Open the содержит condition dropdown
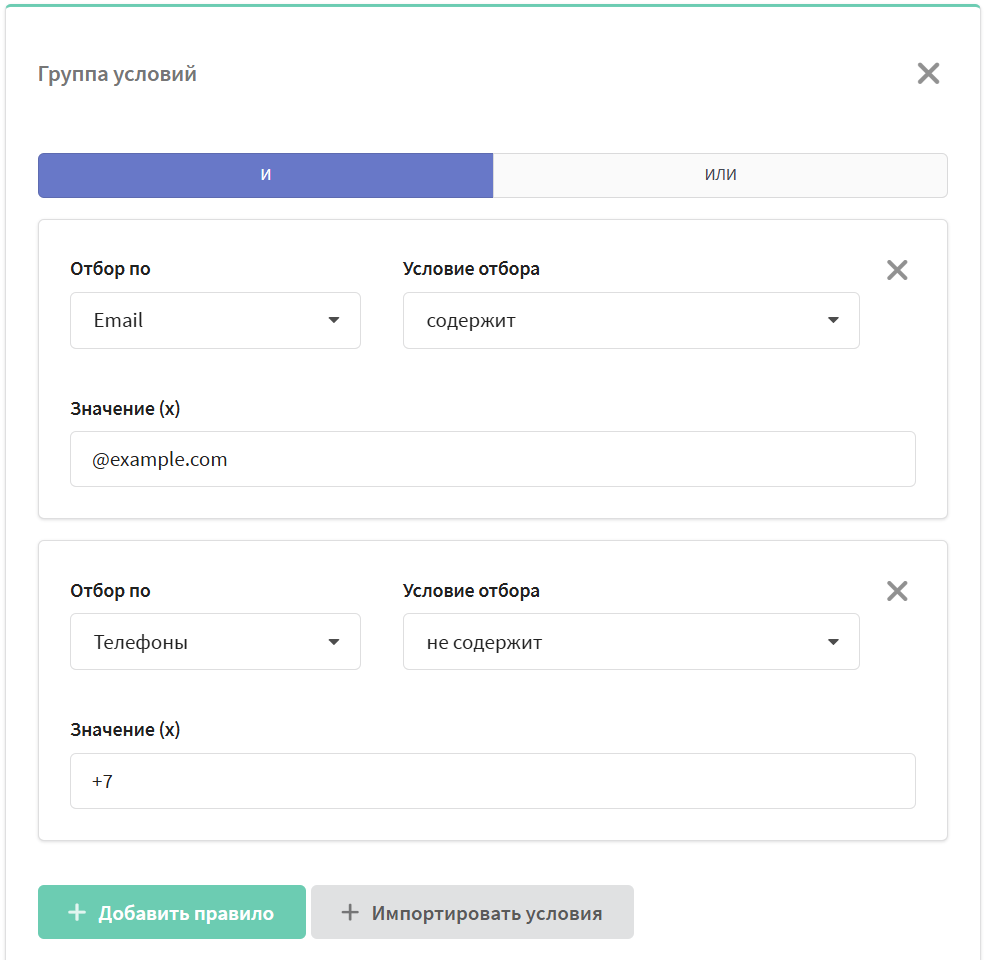The width and height of the screenshot is (985, 960). coord(631,320)
